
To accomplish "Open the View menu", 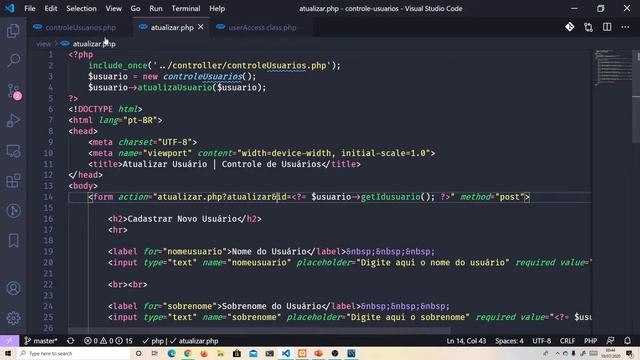I will tap(113, 8).
